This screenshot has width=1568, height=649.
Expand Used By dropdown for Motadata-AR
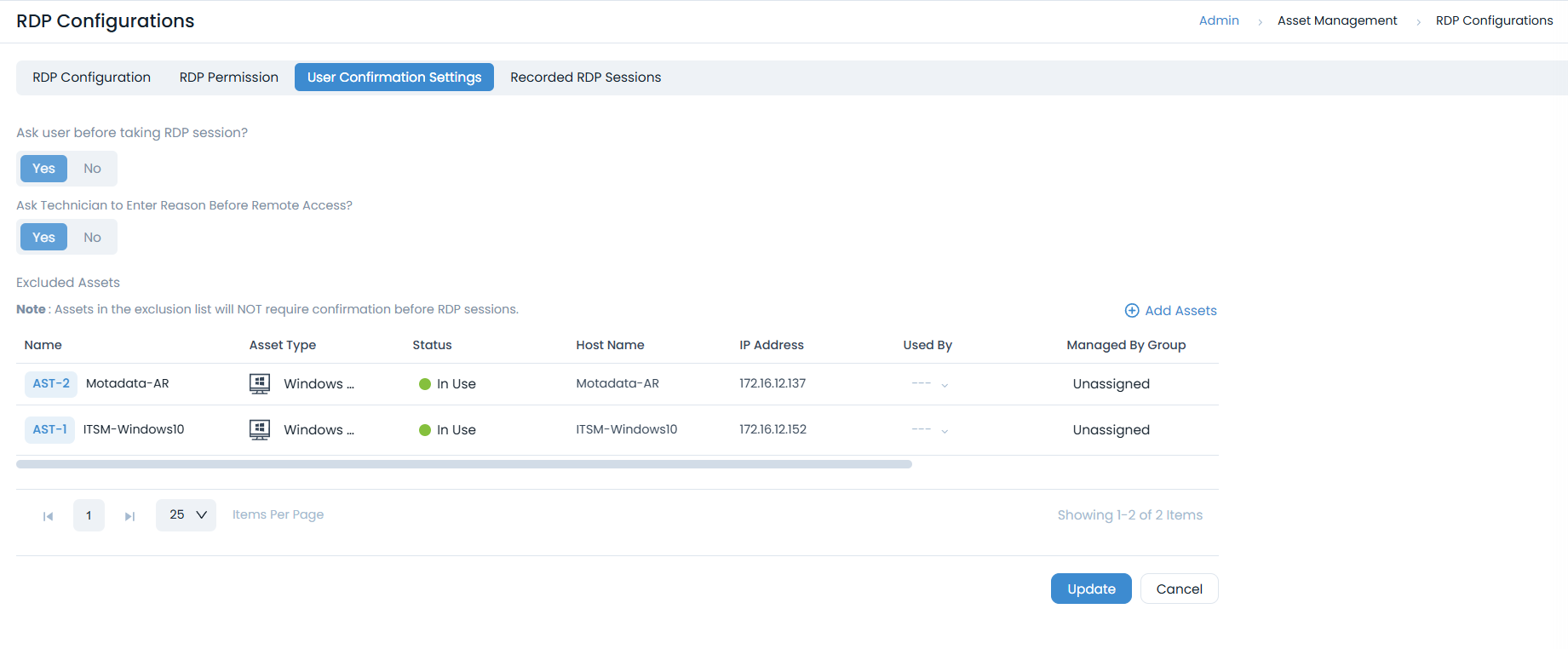[944, 385]
